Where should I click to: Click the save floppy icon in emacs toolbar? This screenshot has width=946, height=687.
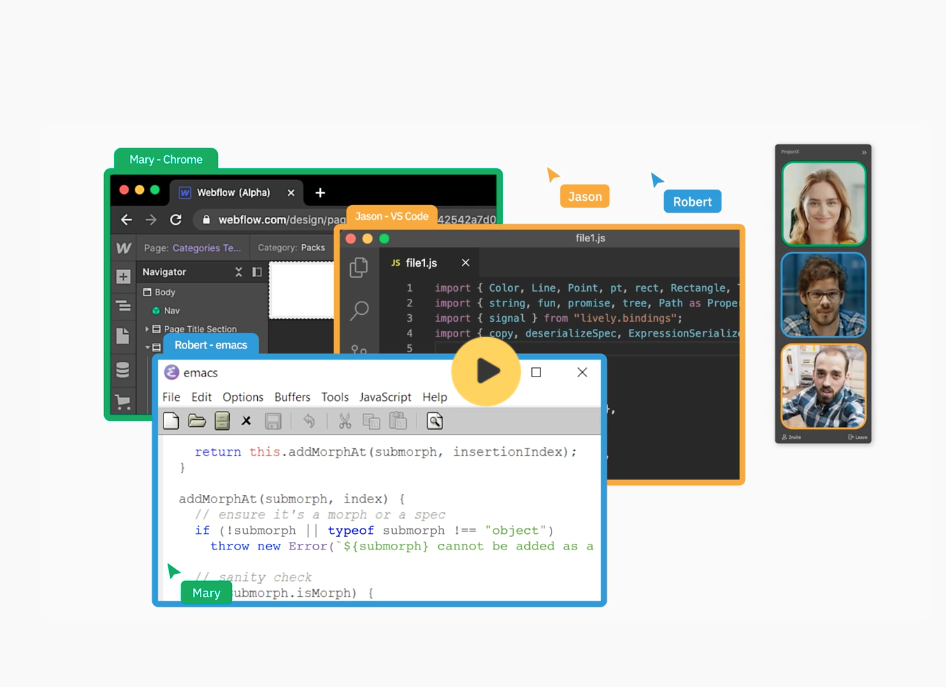(x=273, y=421)
